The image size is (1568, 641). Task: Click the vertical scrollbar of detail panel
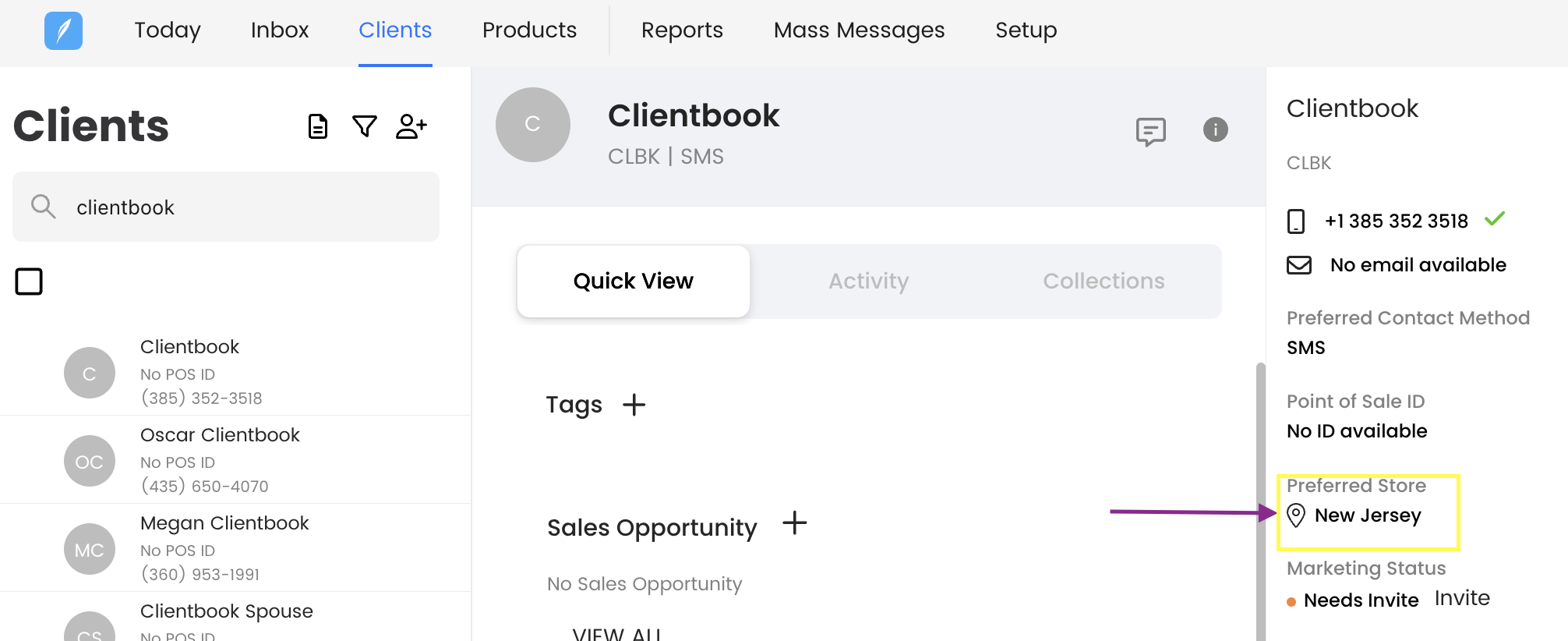pyautogui.click(x=1260, y=499)
